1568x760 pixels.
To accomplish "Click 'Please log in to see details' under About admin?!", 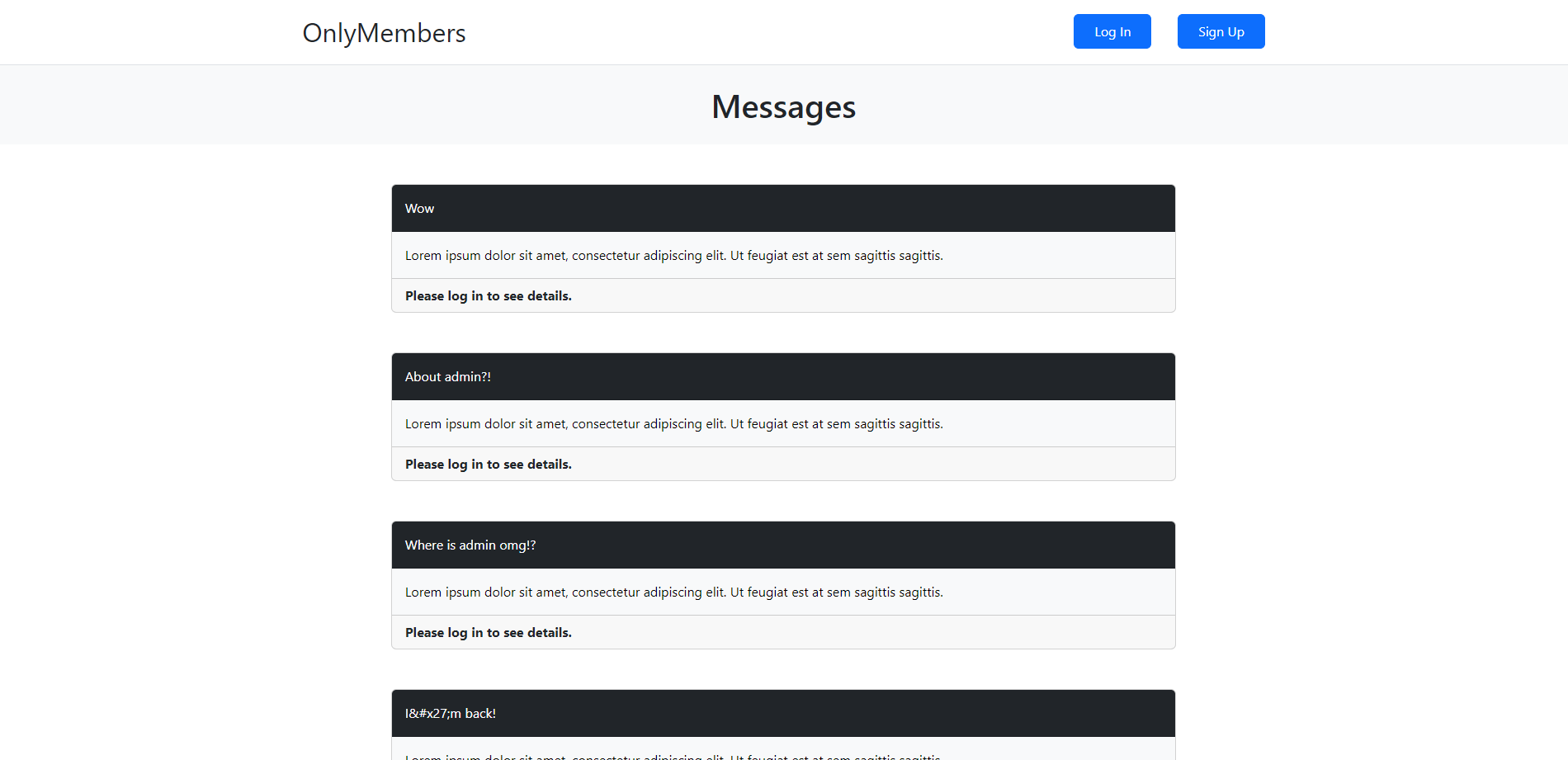I will (488, 464).
